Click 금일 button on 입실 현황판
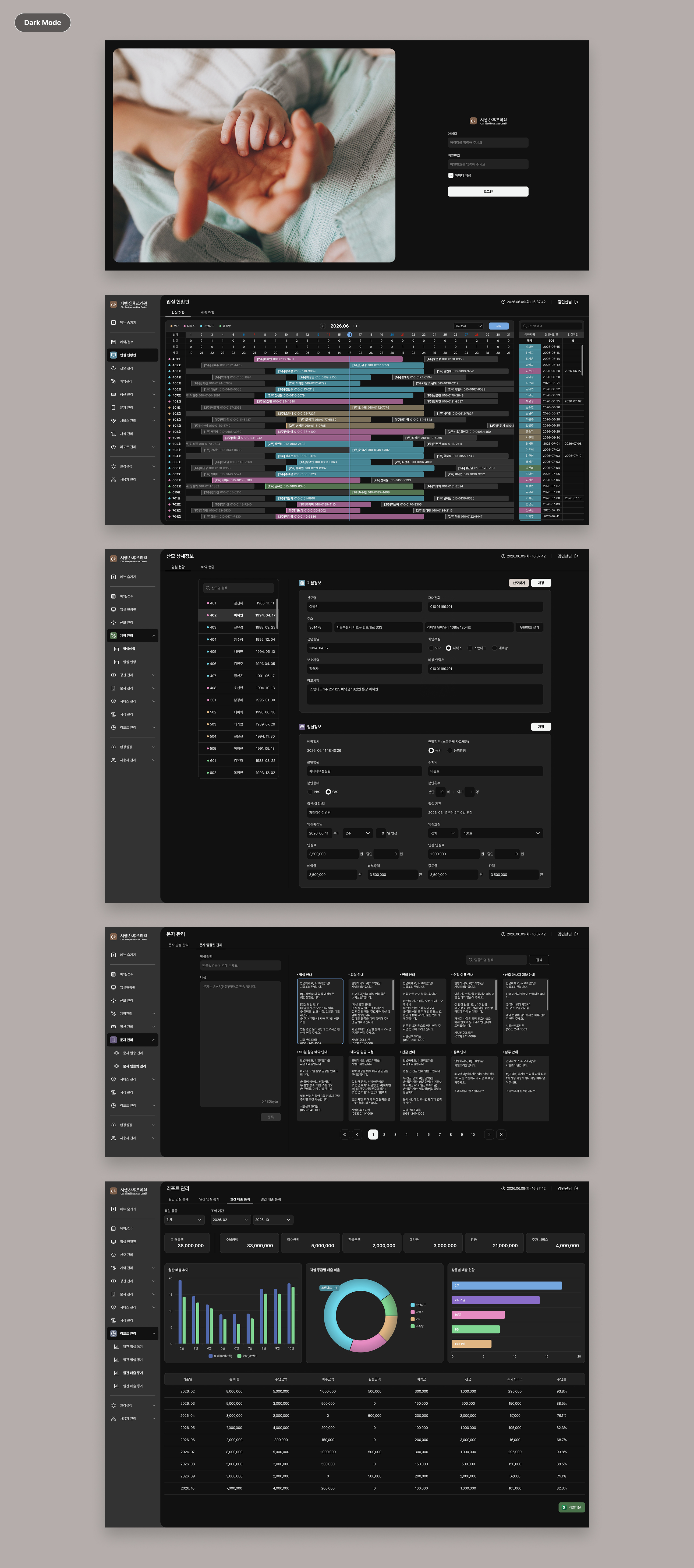The image size is (694, 1568). point(499,326)
